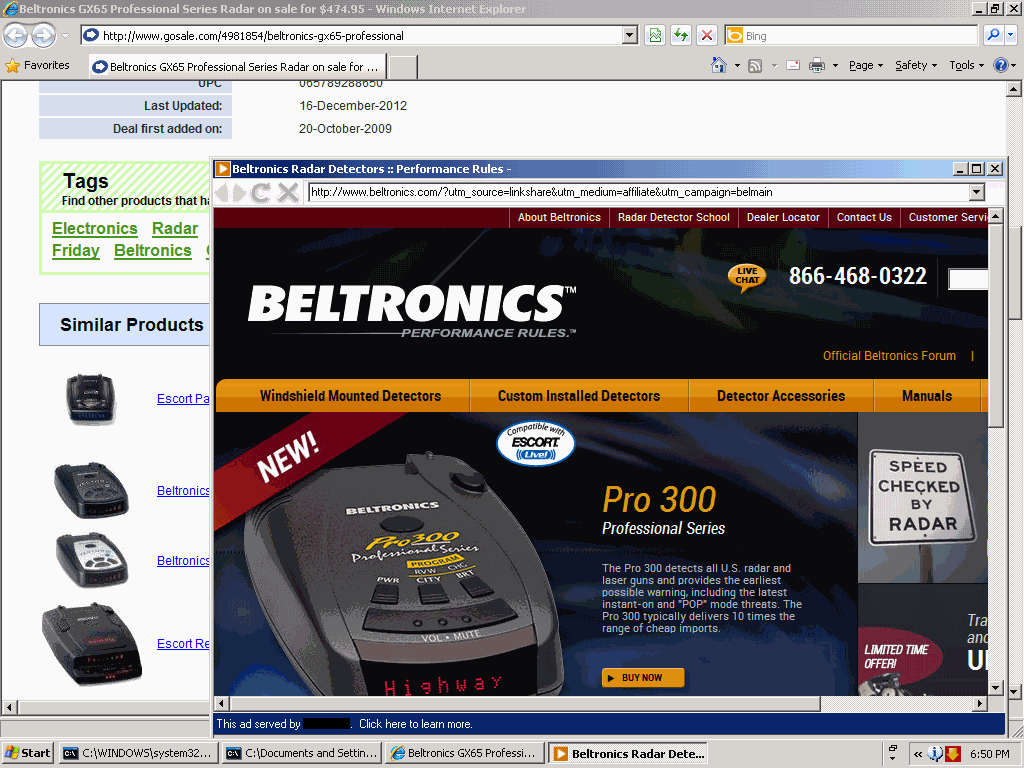Click the Escort Pa similar product link
The width and height of the screenshot is (1024, 768).
pyautogui.click(x=183, y=399)
